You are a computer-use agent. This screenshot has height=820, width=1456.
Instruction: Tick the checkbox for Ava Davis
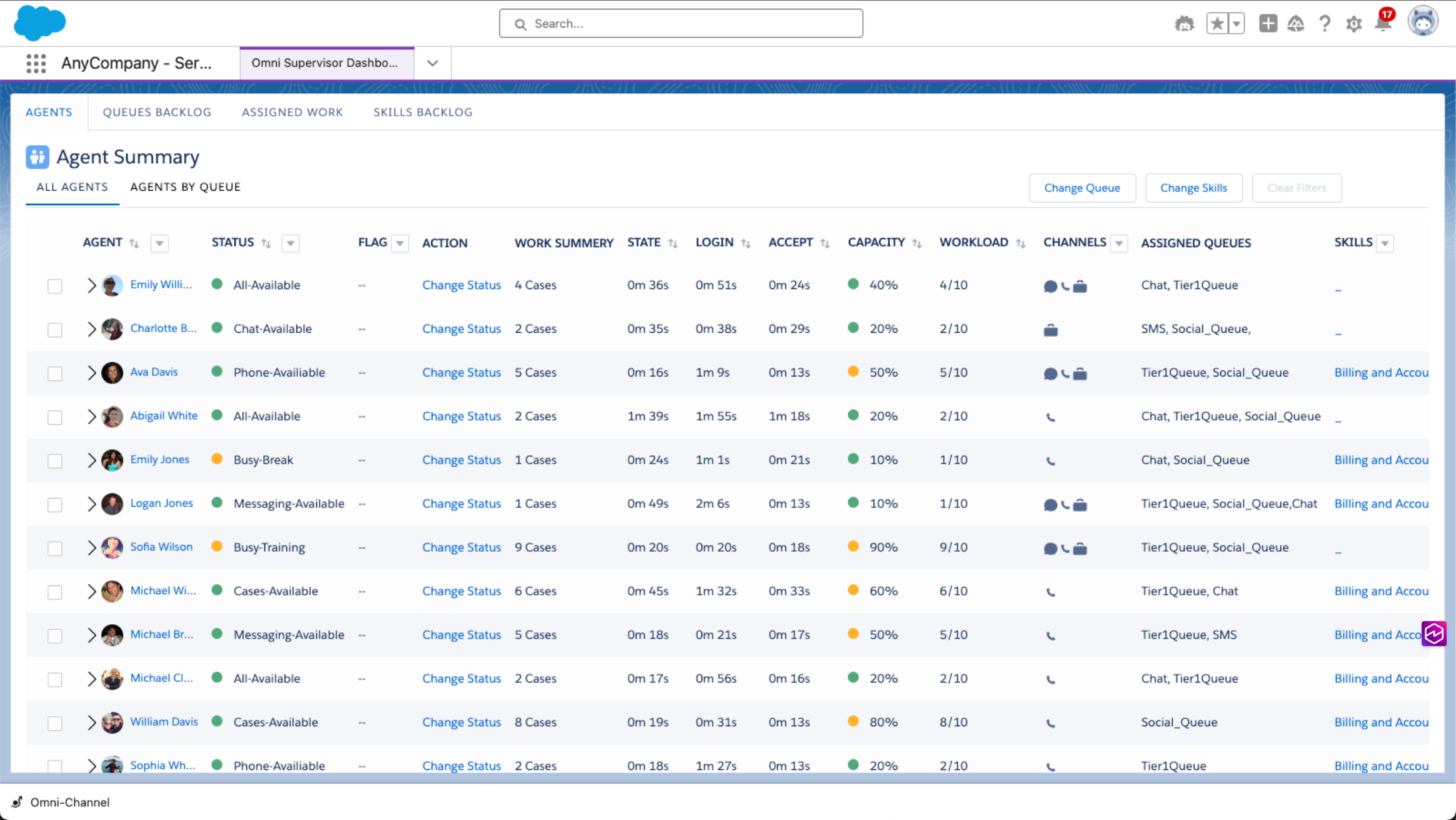[55, 374]
